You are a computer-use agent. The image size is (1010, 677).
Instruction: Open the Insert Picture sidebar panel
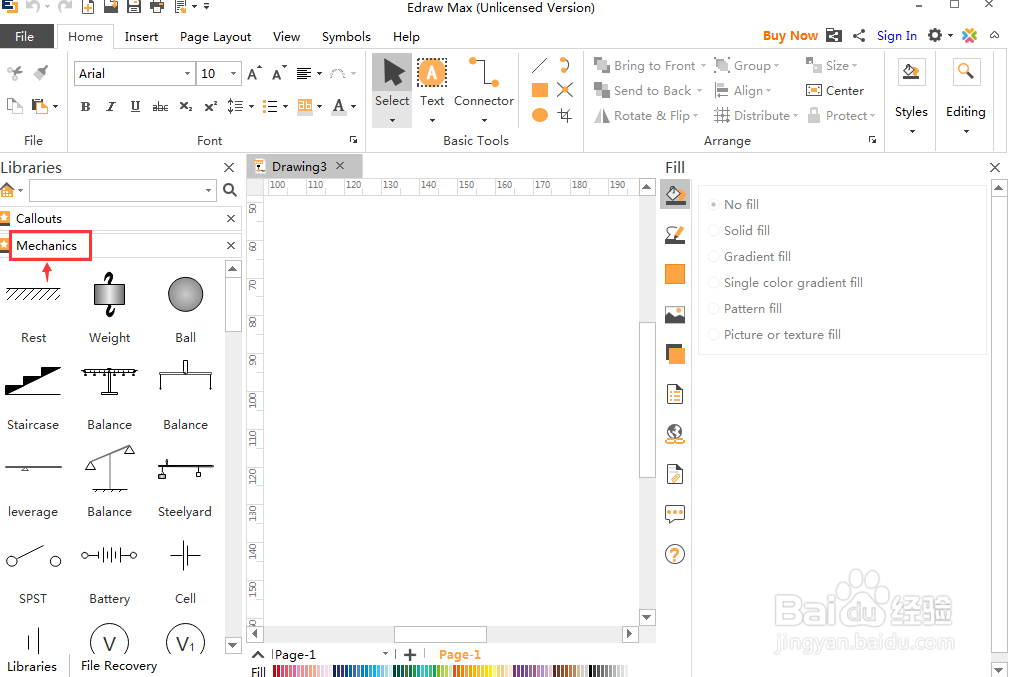pos(674,314)
